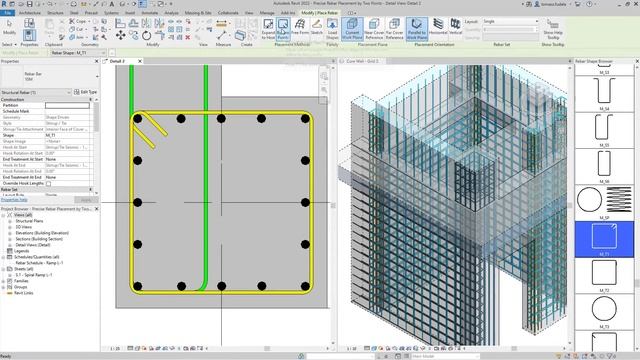Collapse the Views (all) tree node
The image size is (640, 360).
[x=3, y=215]
